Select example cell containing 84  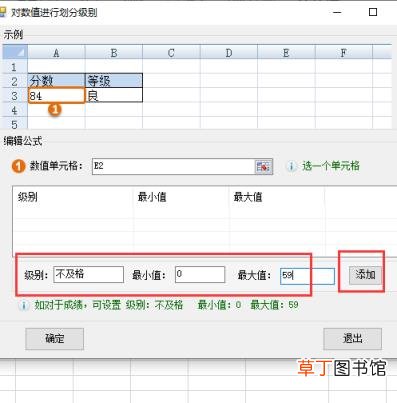(x=56, y=96)
